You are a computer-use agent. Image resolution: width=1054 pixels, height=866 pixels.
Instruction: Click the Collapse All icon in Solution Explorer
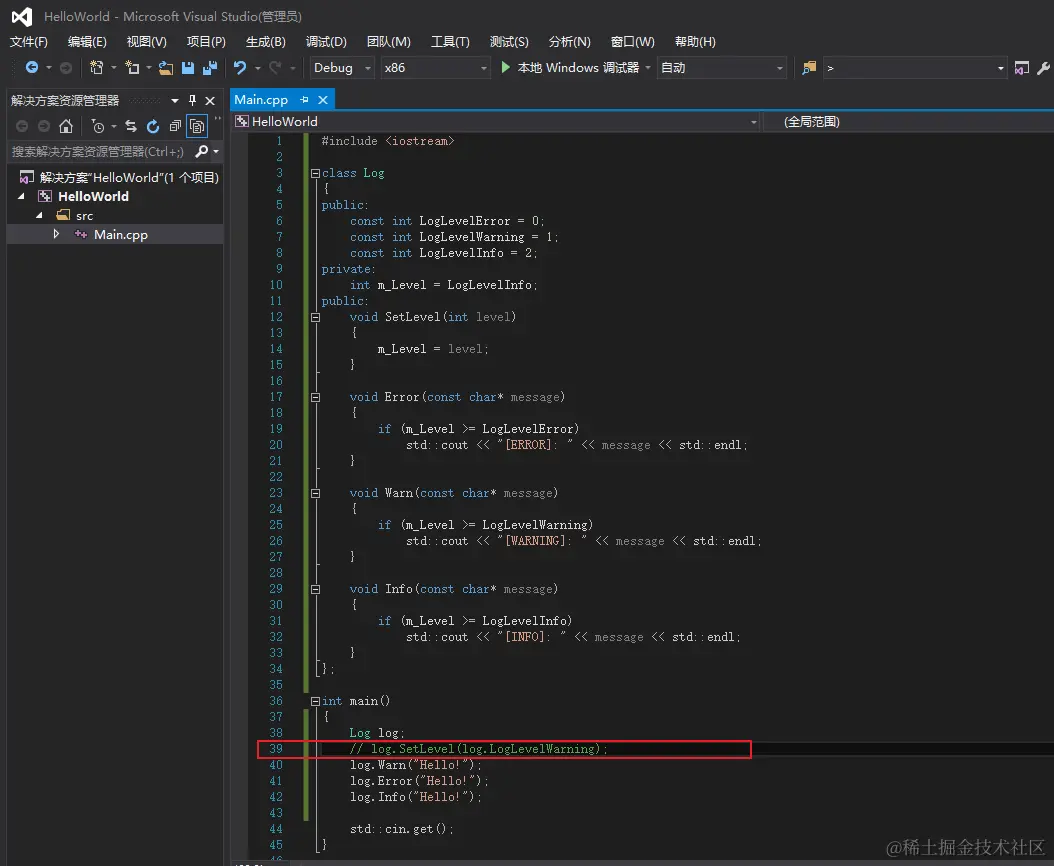coord(175,126)
